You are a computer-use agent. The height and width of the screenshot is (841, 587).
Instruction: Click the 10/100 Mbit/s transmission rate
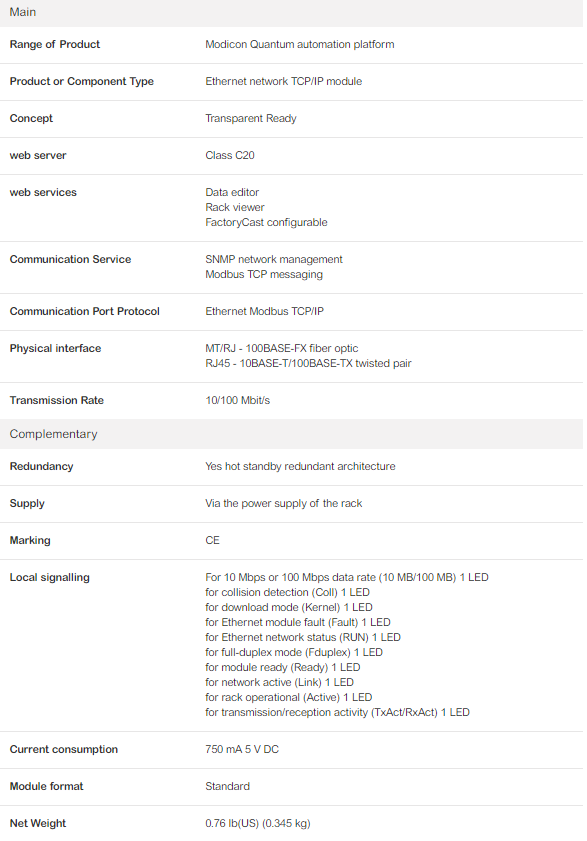point(238,401)
